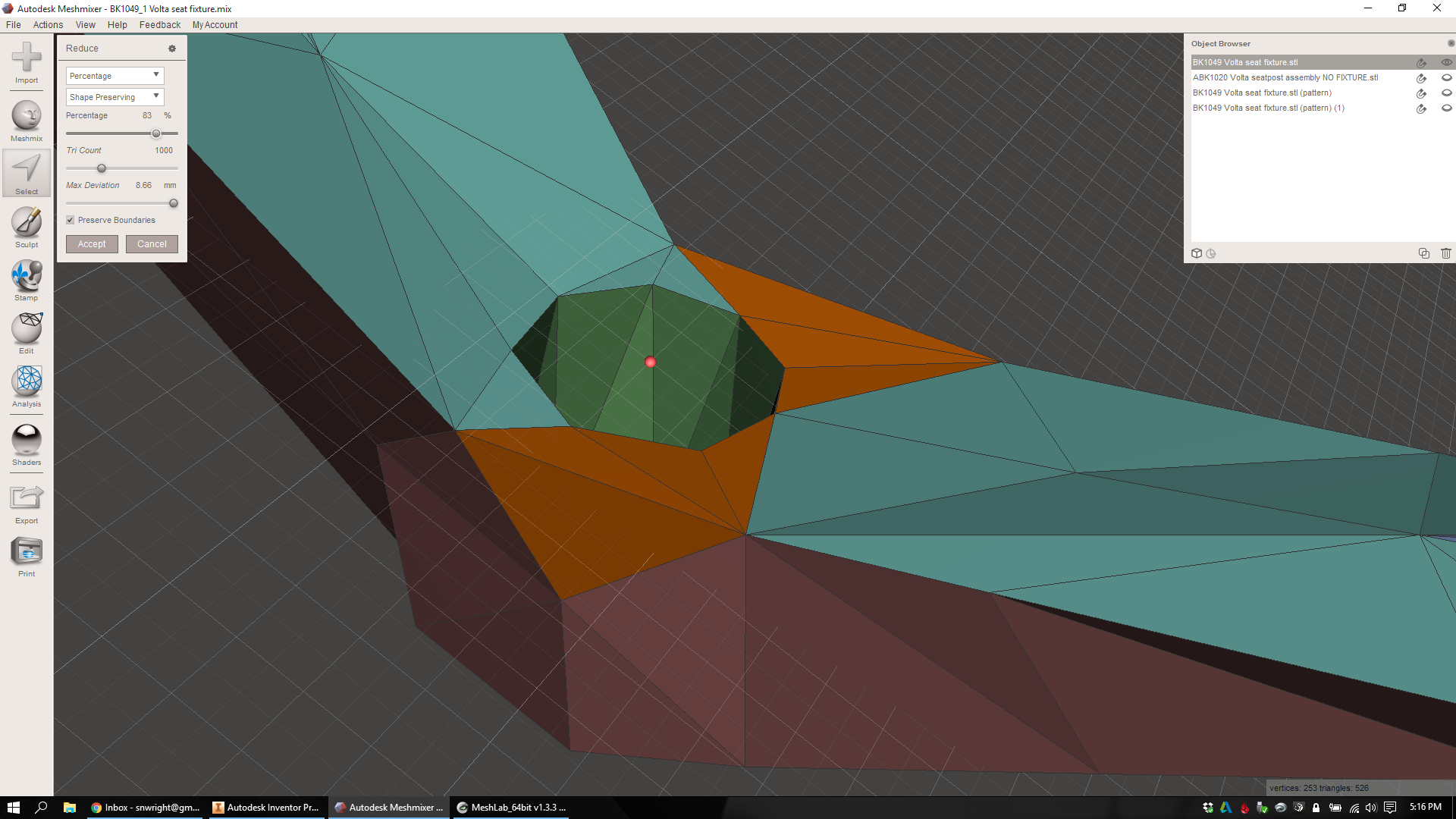
Task: Open volume control in system tray
Action: click(1371, 808)
